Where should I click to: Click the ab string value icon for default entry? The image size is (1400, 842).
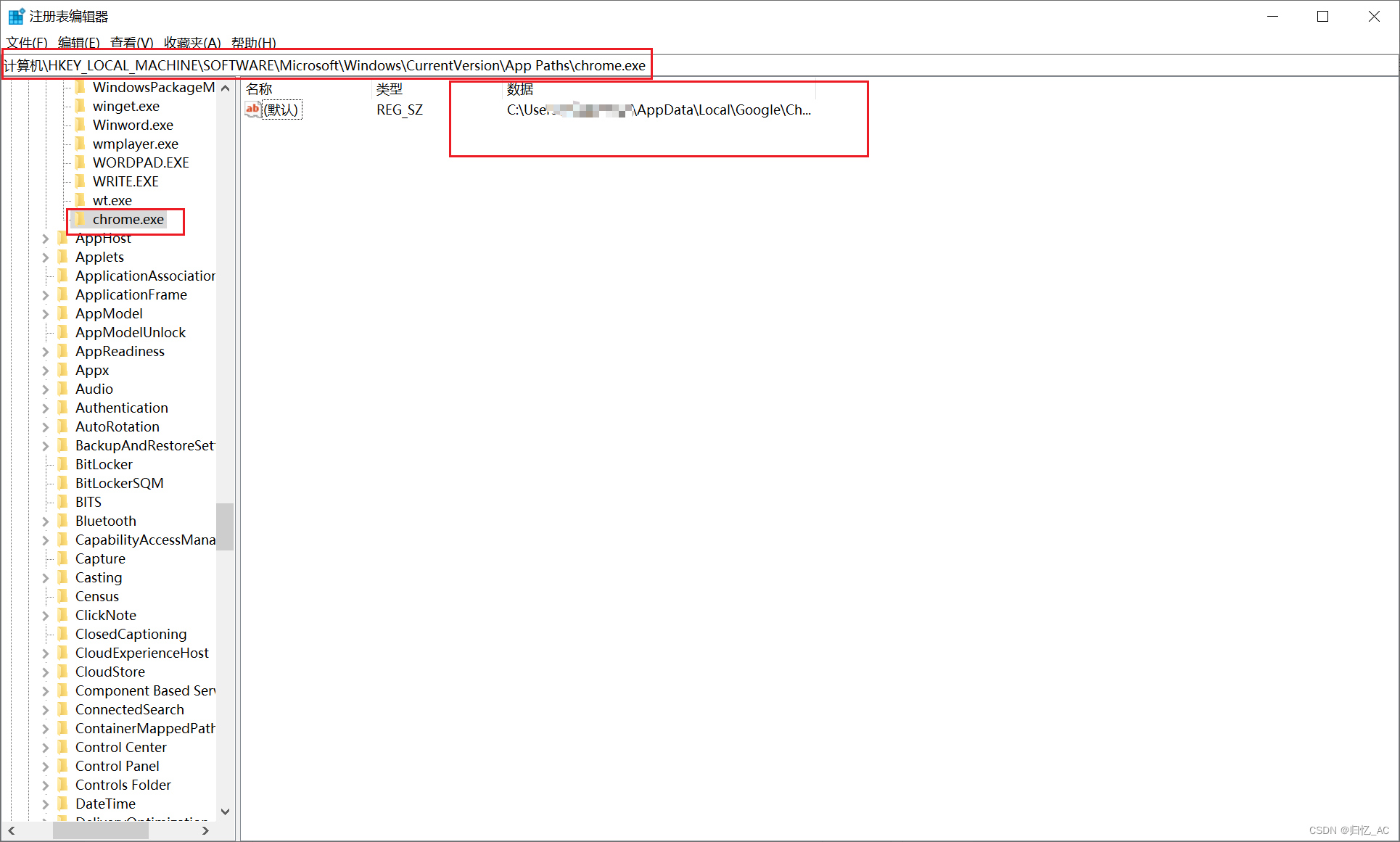(252, 110)
